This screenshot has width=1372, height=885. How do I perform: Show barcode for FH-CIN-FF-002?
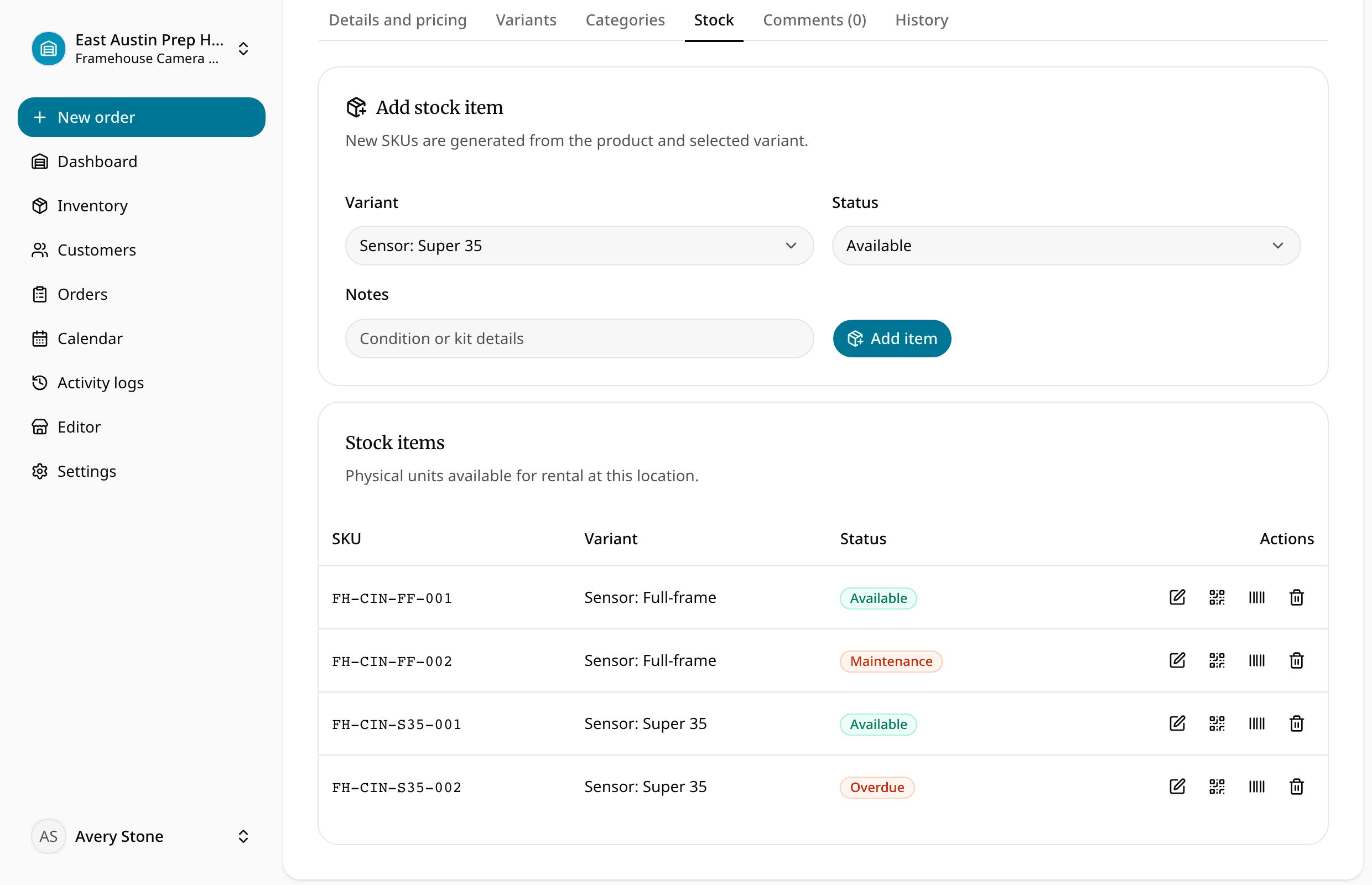click(x=1256, y=660)
